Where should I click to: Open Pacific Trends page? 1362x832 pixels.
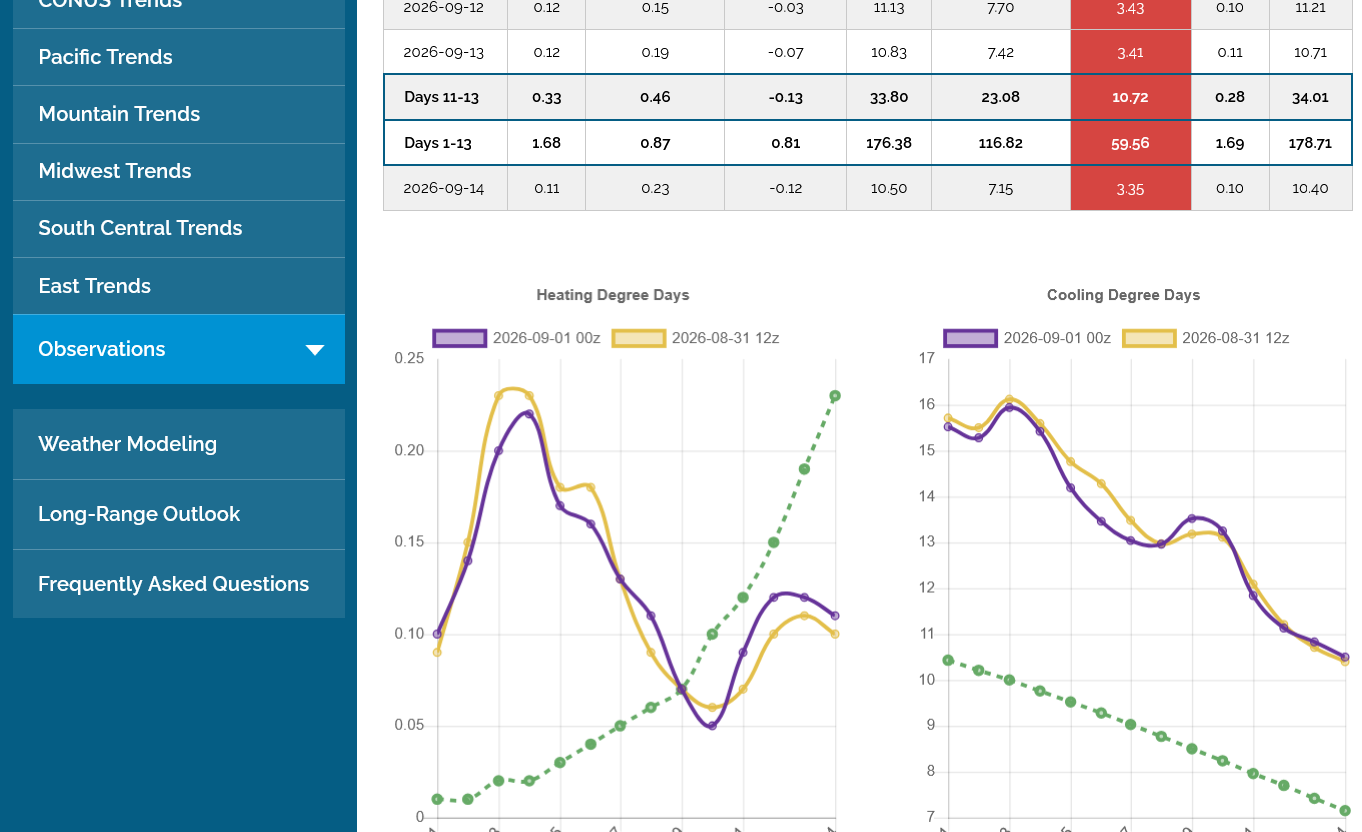point(179,57)
